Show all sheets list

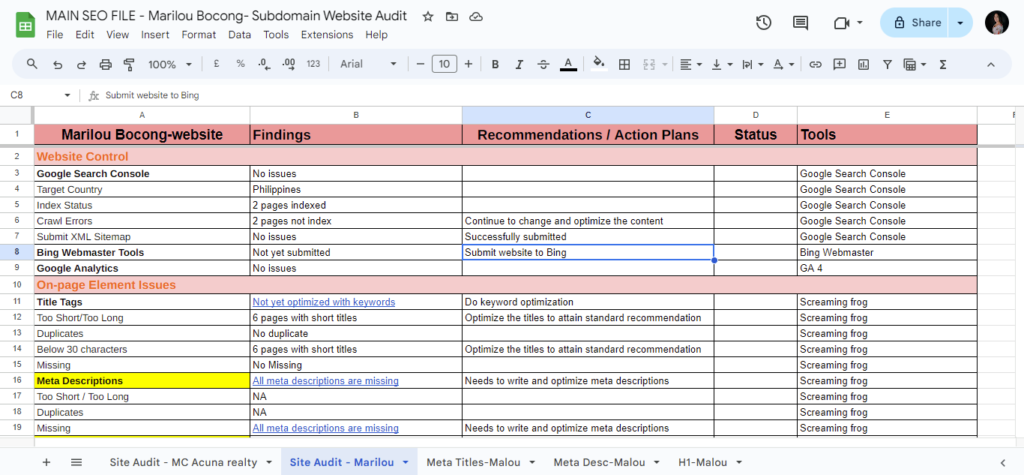tap(76, 462)
